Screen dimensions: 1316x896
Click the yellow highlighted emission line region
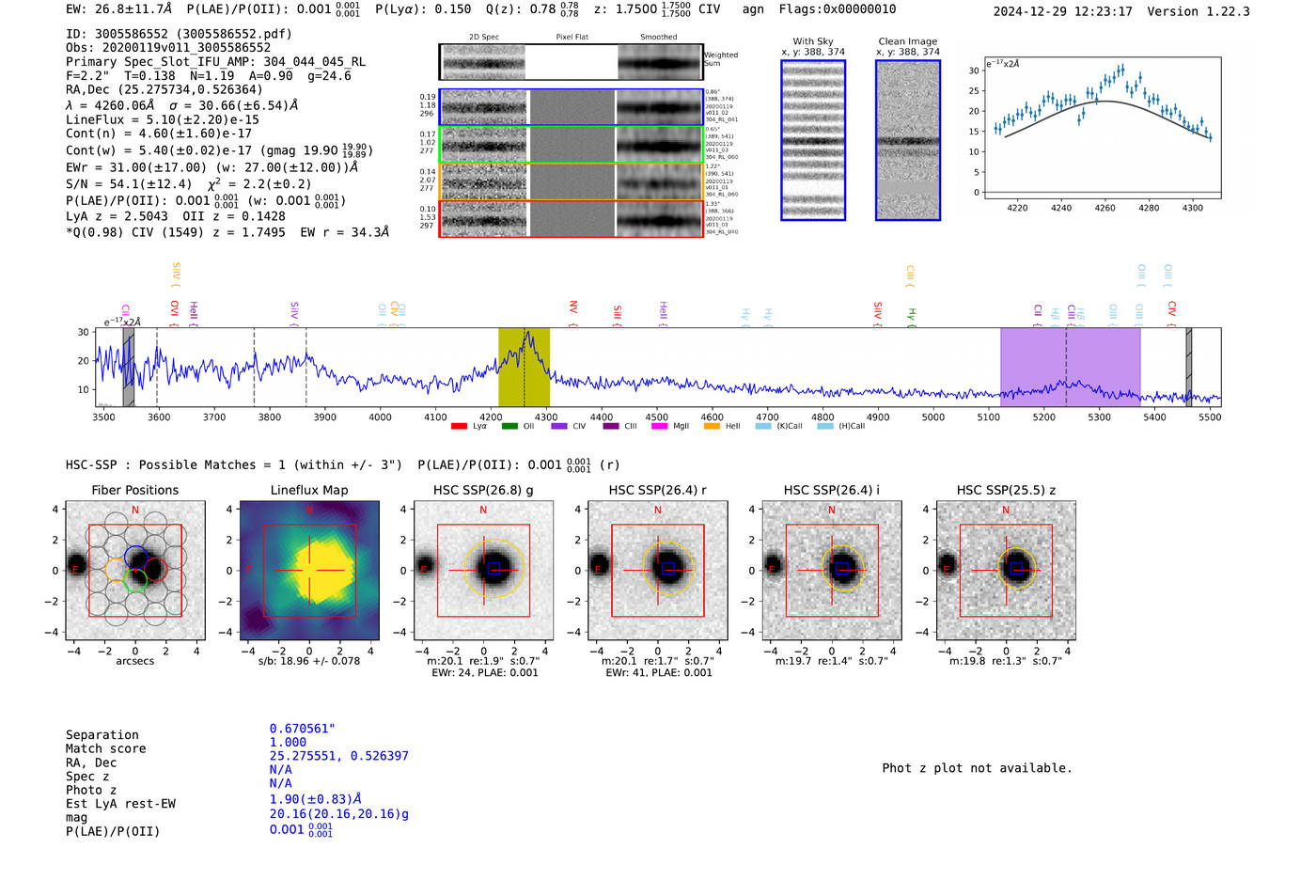[524, 367]
